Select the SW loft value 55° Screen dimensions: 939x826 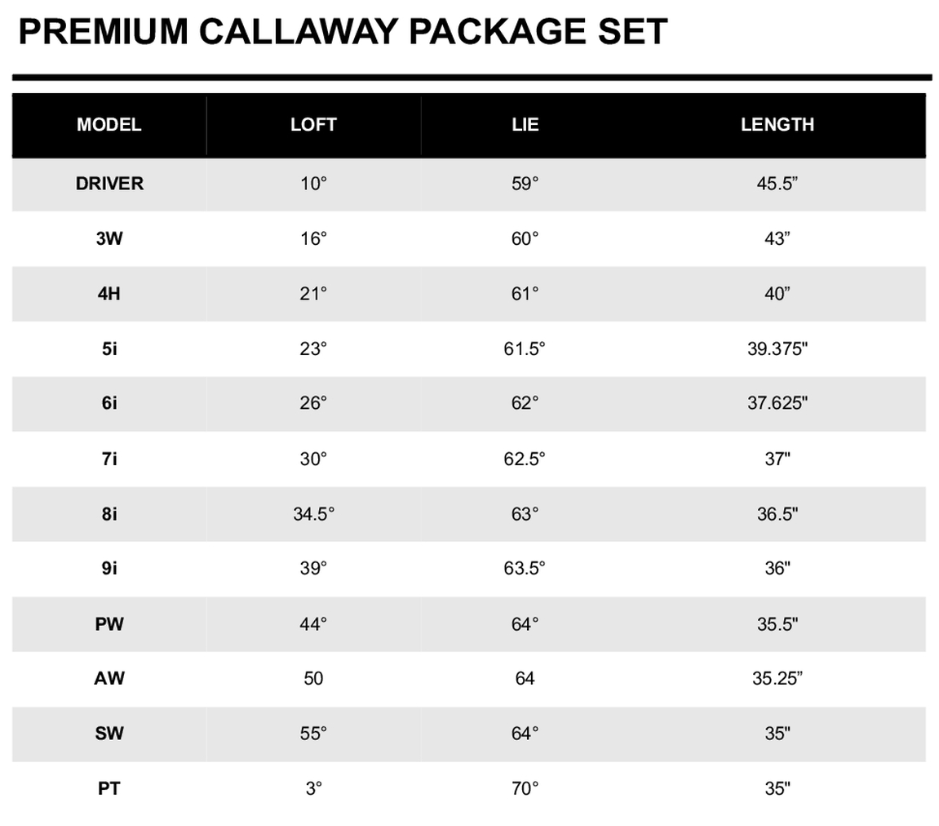pyautogui.click(x=313, y=734)
